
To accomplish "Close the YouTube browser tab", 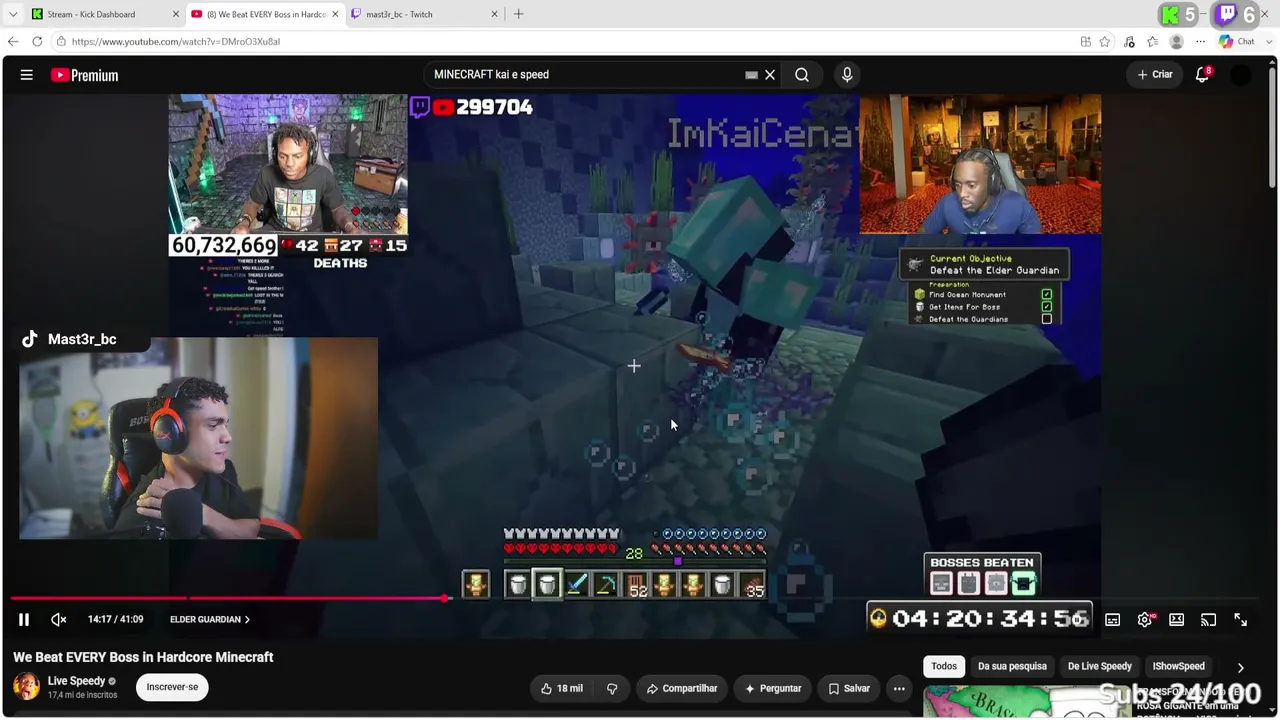I will click(335, 14).
